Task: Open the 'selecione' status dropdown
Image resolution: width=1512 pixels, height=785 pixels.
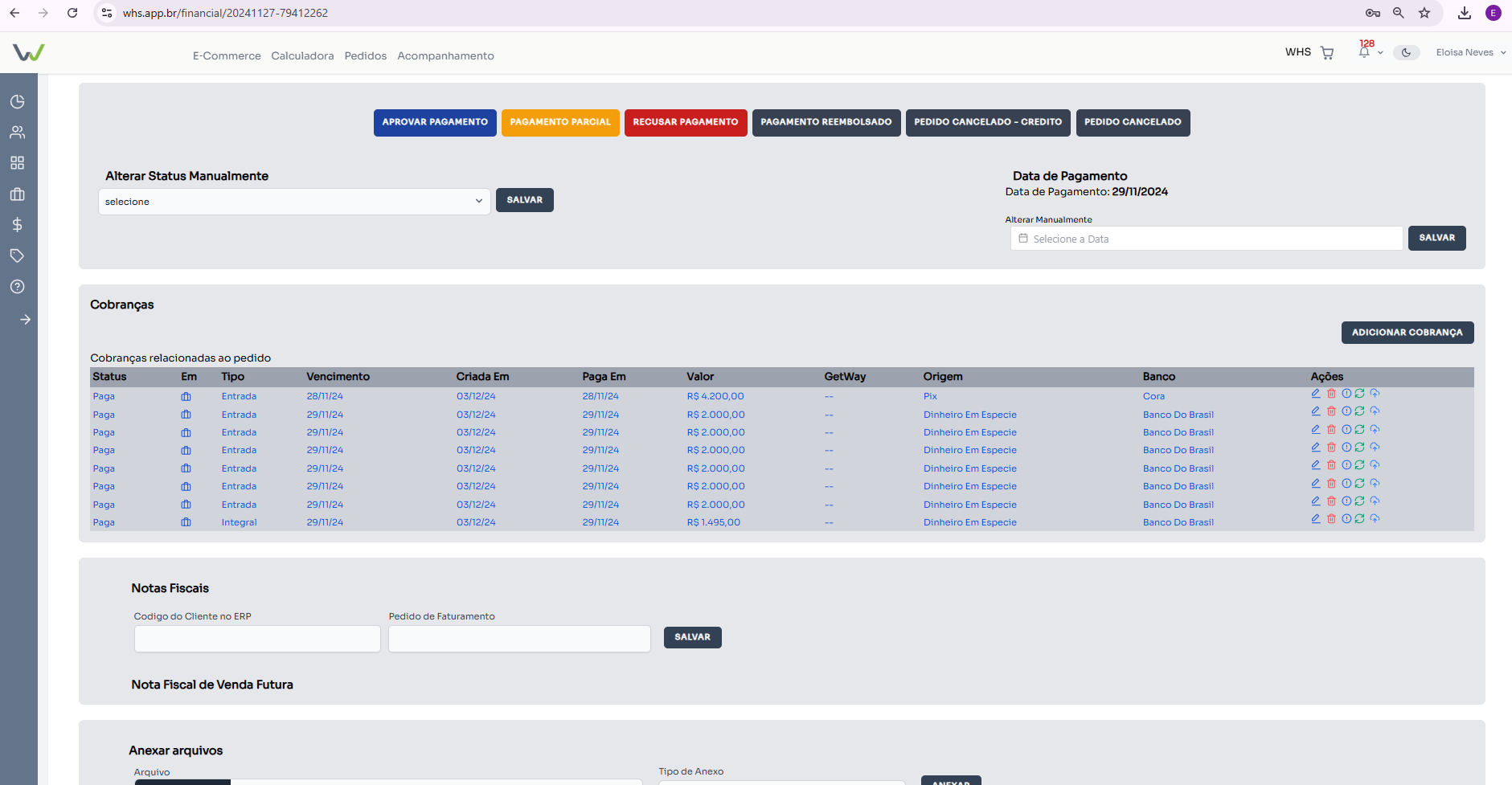Action: click(294, 202)
